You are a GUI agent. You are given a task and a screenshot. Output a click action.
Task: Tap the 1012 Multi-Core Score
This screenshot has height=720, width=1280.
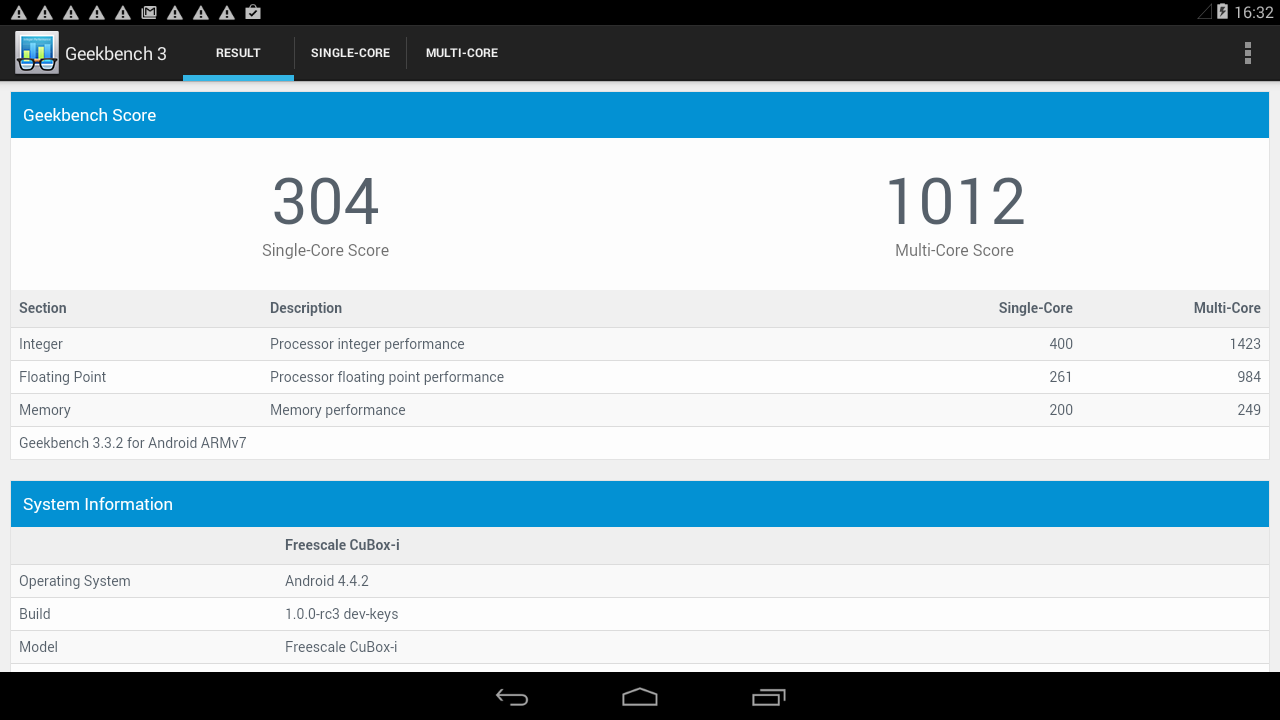tap(954, 203)
